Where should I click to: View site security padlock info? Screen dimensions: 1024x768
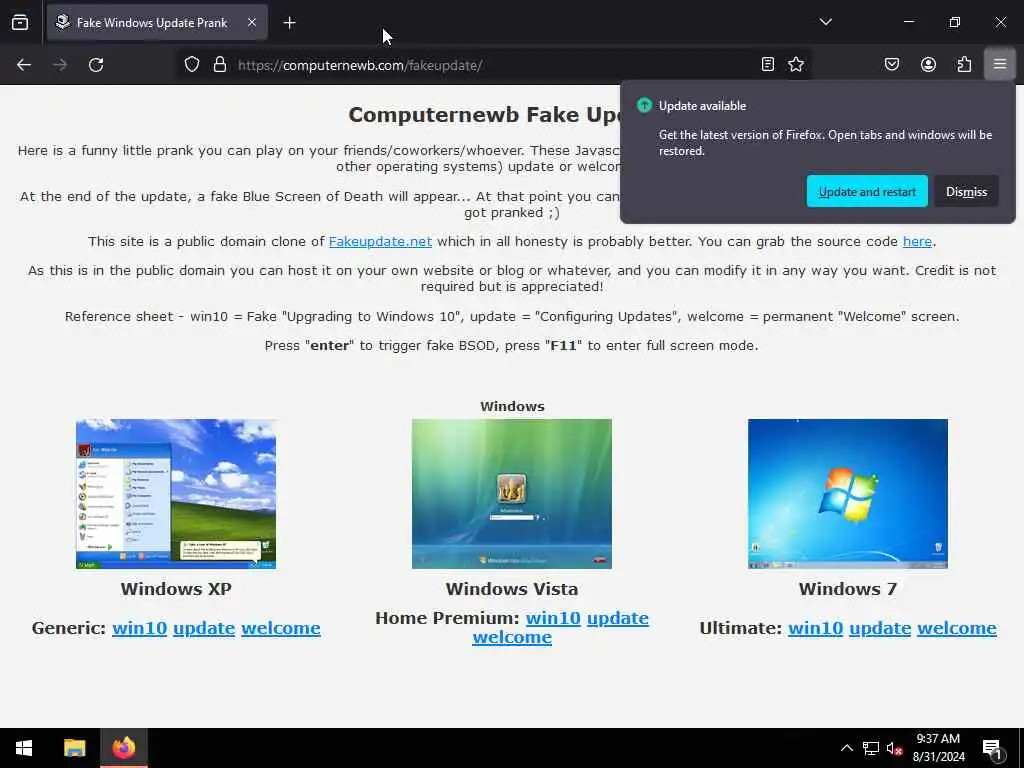(x=220, y=65)
